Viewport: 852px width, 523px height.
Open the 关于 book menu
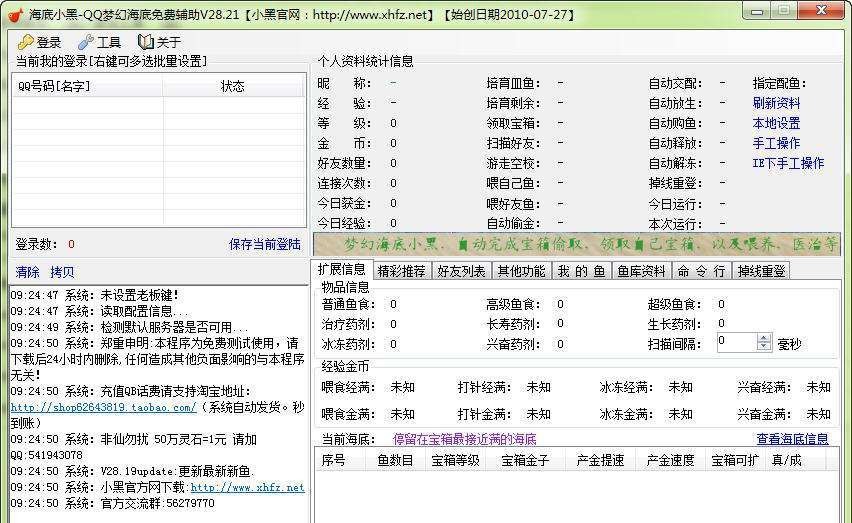(159, 42)
